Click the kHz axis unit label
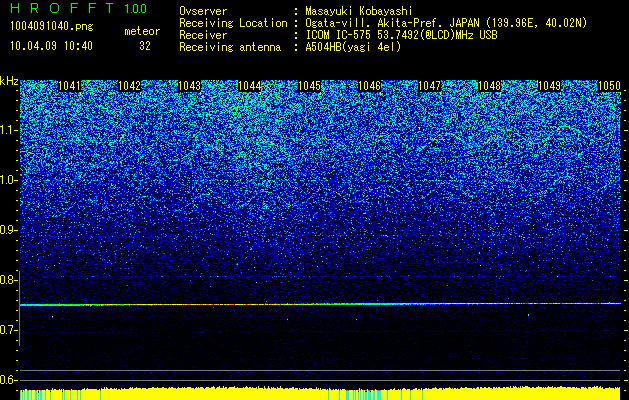Screen dimensions: 629x400 click(9, 81)
